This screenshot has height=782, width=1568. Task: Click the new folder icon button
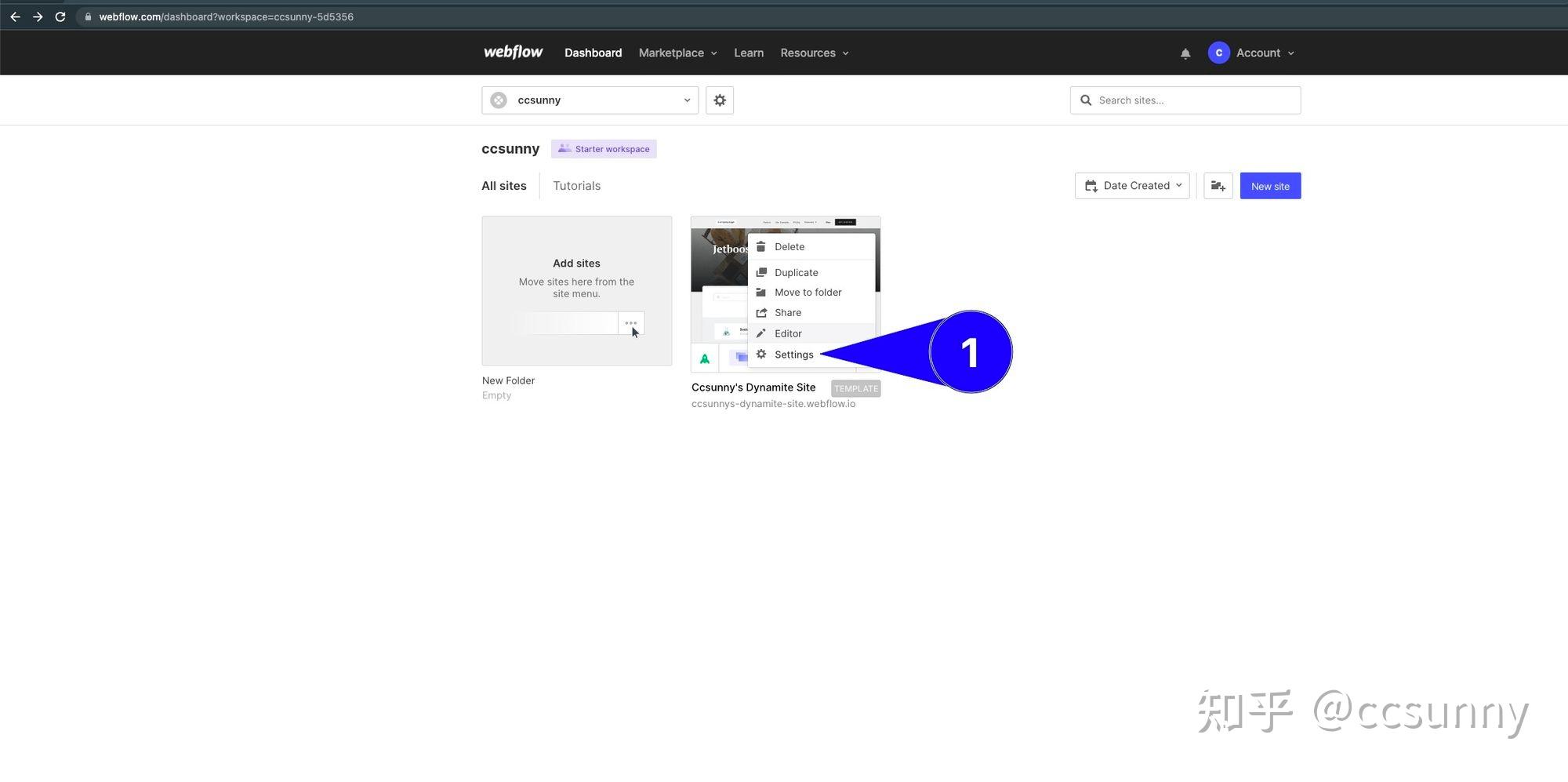pos(1218,186)
